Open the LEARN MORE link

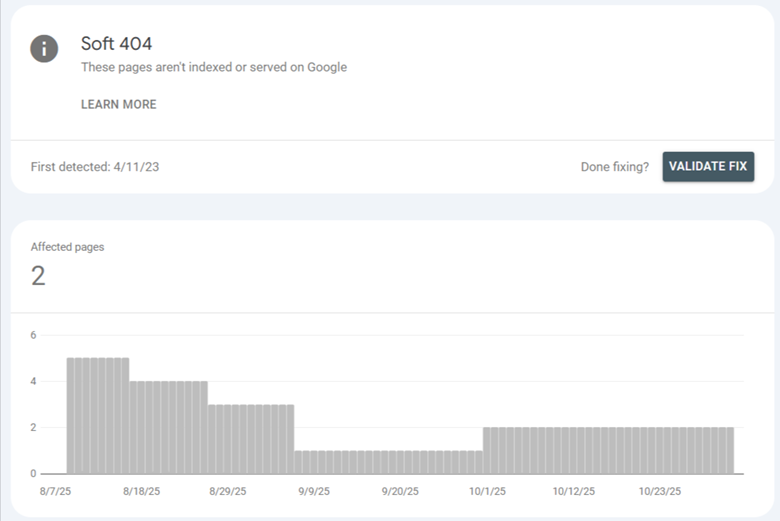click(118, 104)
